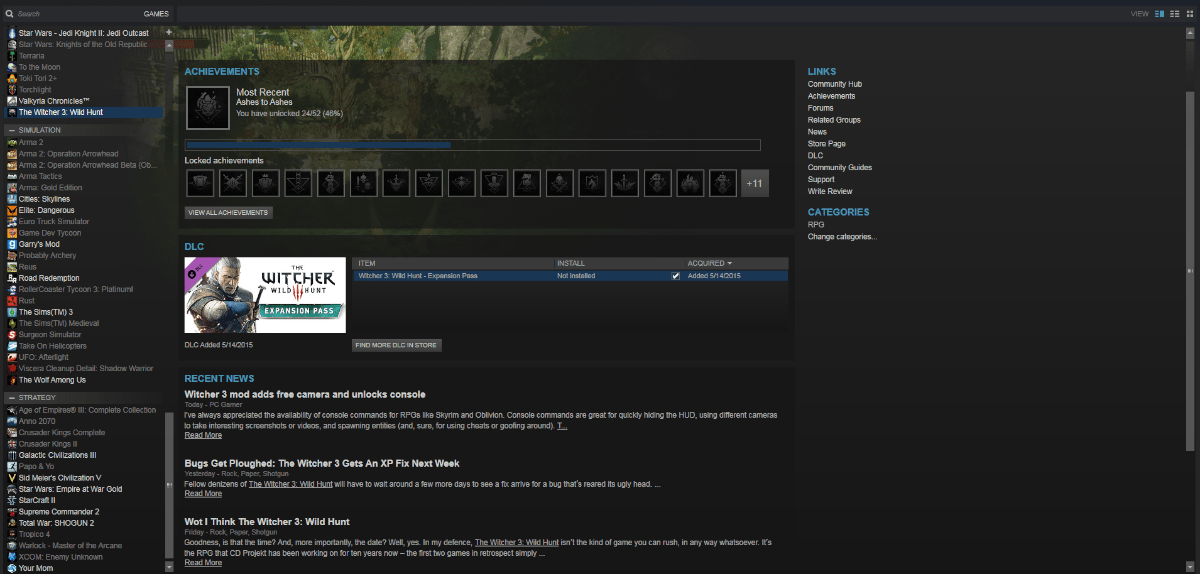Click the StarCraft II game icon
Viewport: 1200px width, 574px height.
pyautogui.click(x=11, y=500)
